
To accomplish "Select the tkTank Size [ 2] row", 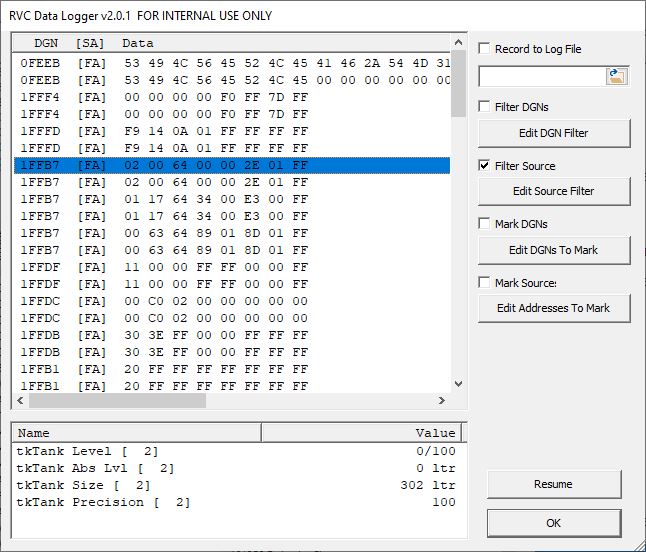I will tap(236, 485).
